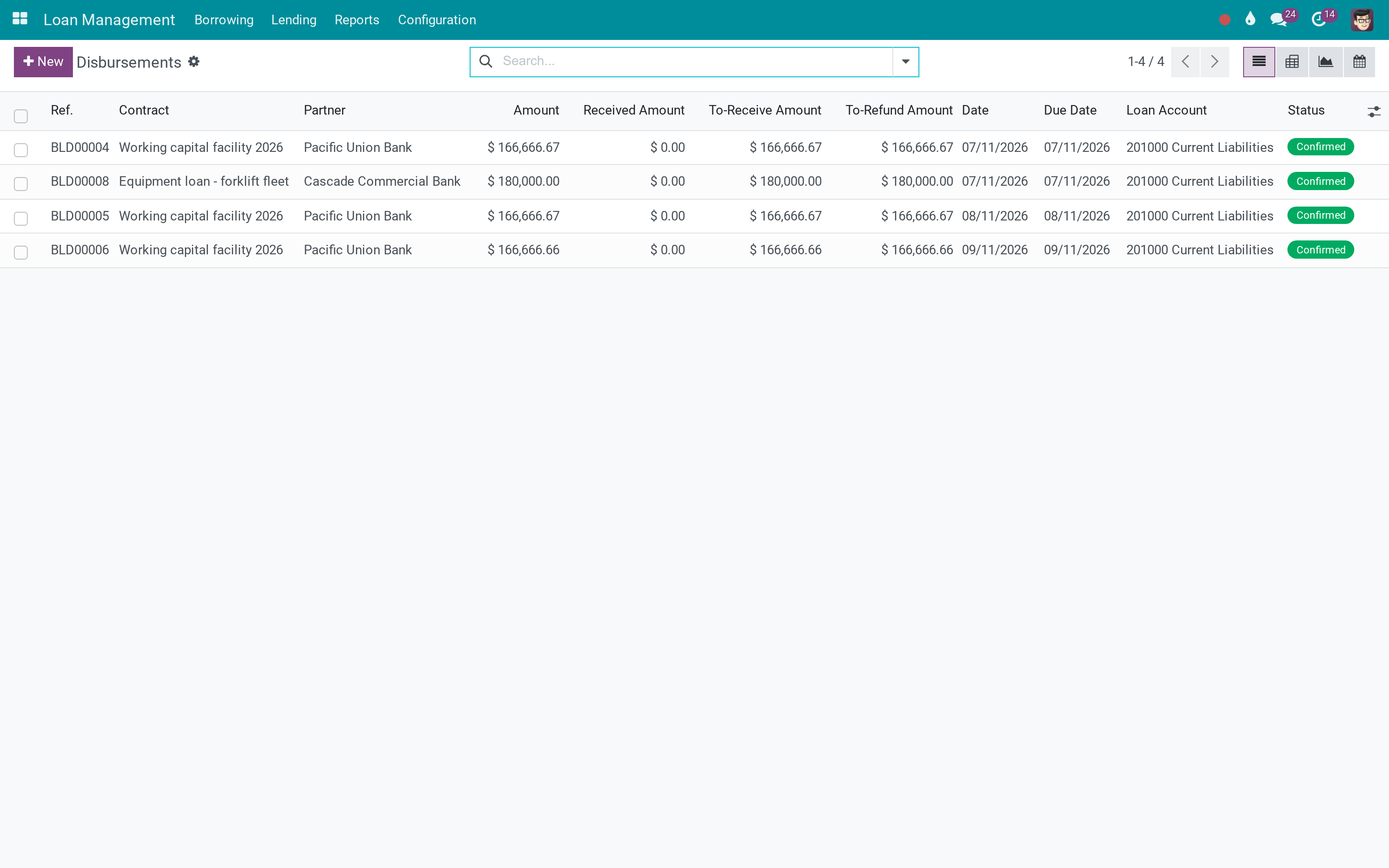Click Working capital facility 2026 in BLD00006 row

pos(201,250)
